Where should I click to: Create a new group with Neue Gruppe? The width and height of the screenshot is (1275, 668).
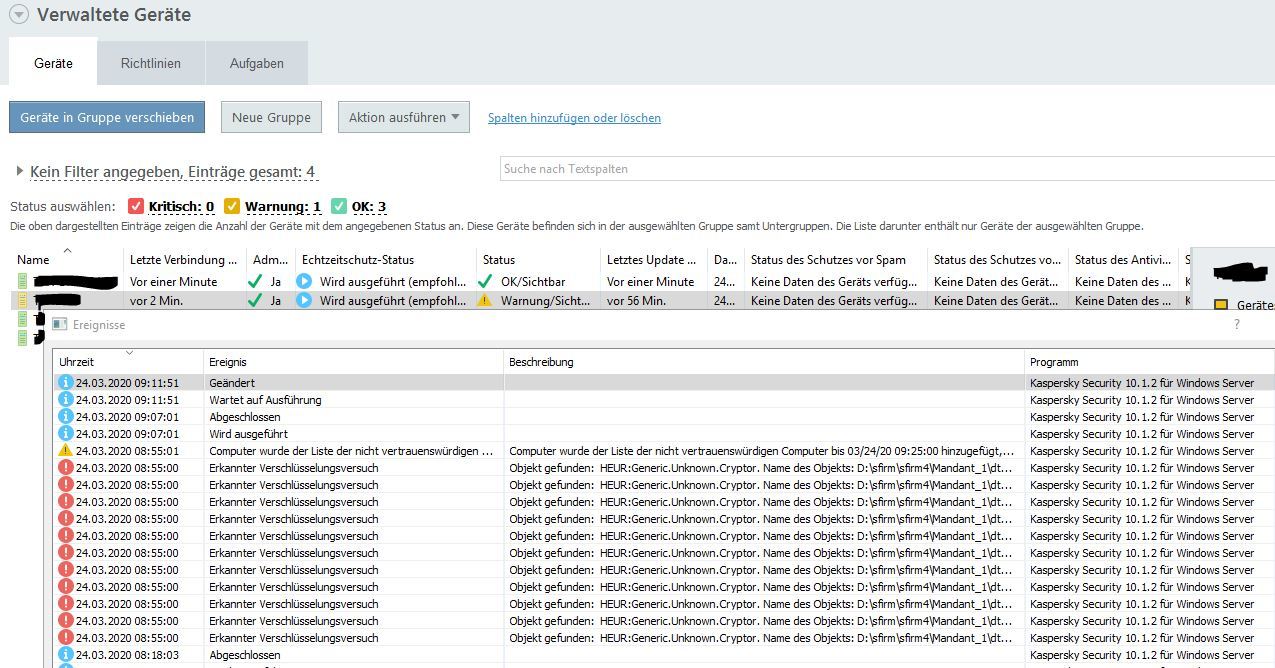click(x=271, y=117)
